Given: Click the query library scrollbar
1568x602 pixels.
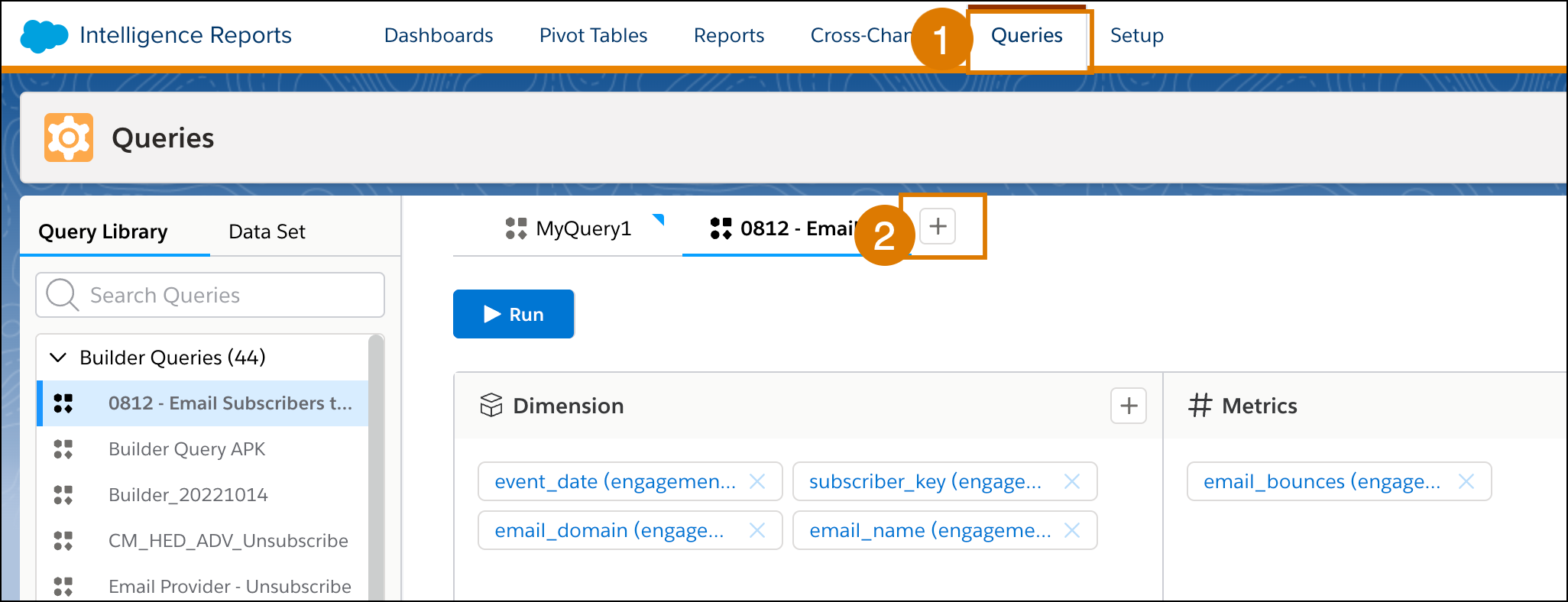Looking at the screenshot, I should point(376,468).
